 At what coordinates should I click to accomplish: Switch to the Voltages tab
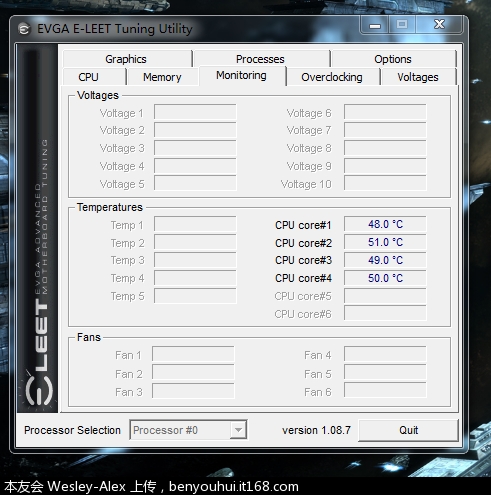(418, 77)
